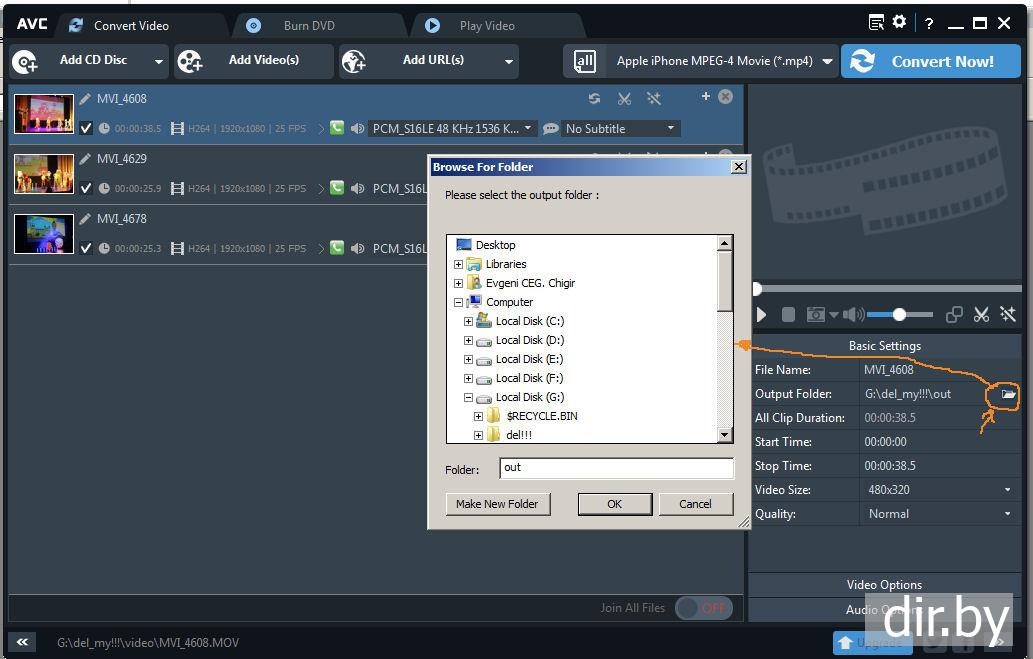Click the output folder browse icon
The image size is (1033, 659).
pos(1008,395)
